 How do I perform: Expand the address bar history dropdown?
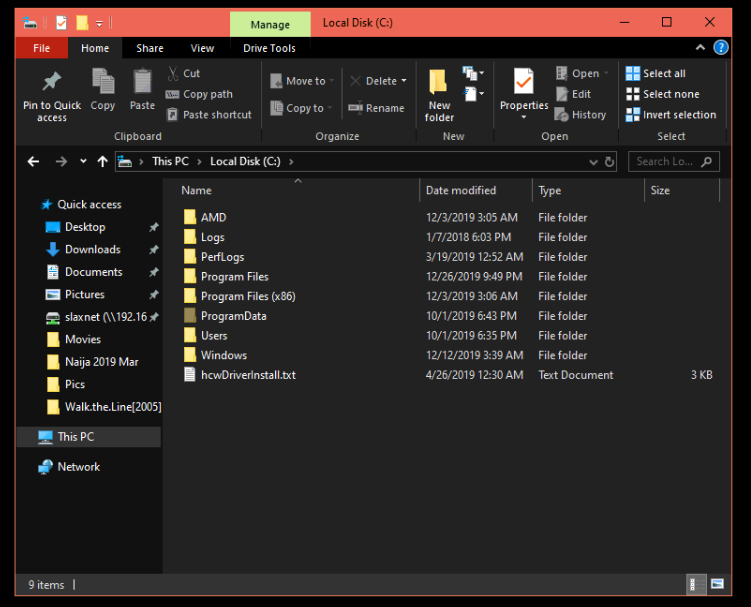pyautogui.click(x=593, y=162)
